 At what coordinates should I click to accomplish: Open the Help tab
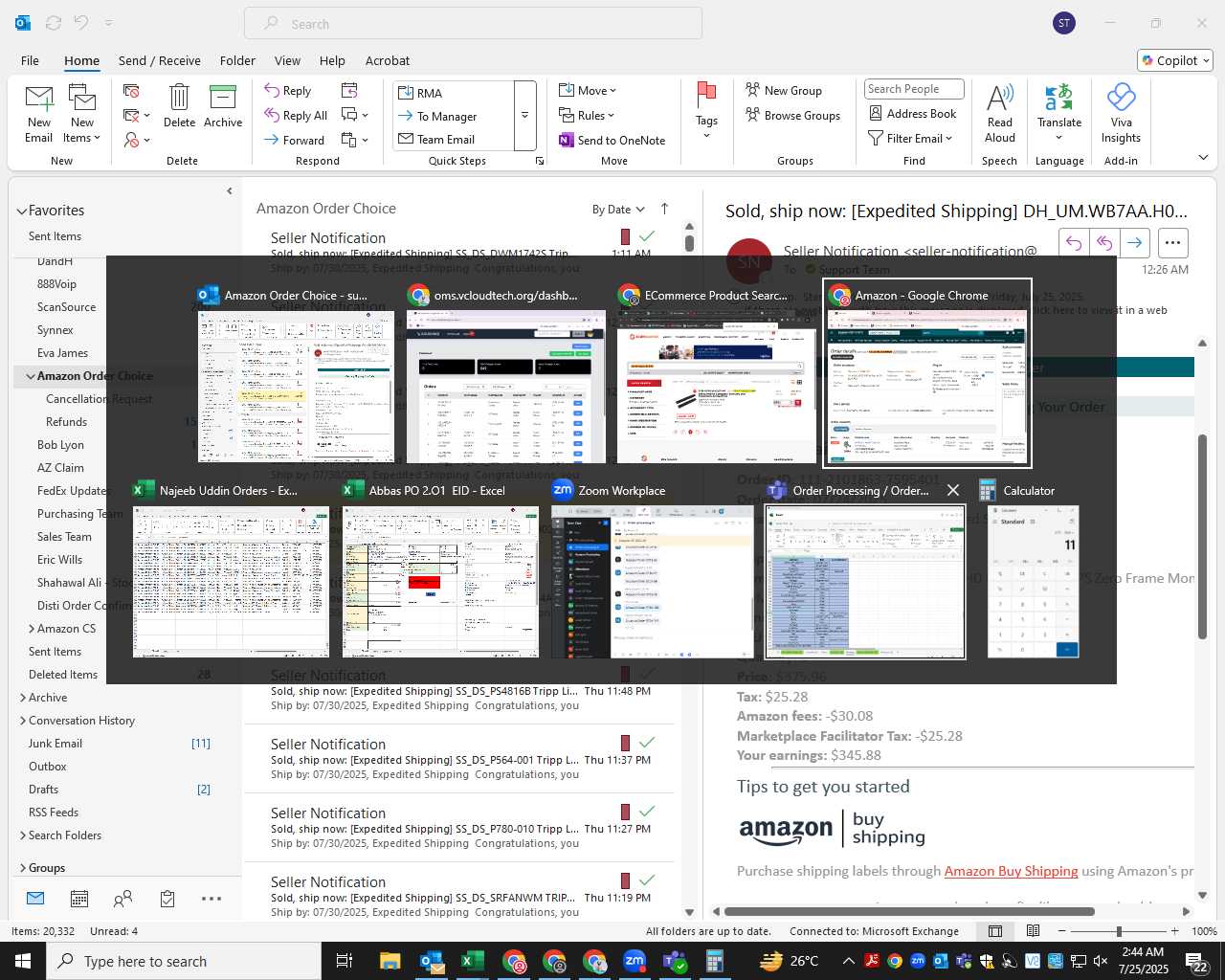[x=332, y=60]
